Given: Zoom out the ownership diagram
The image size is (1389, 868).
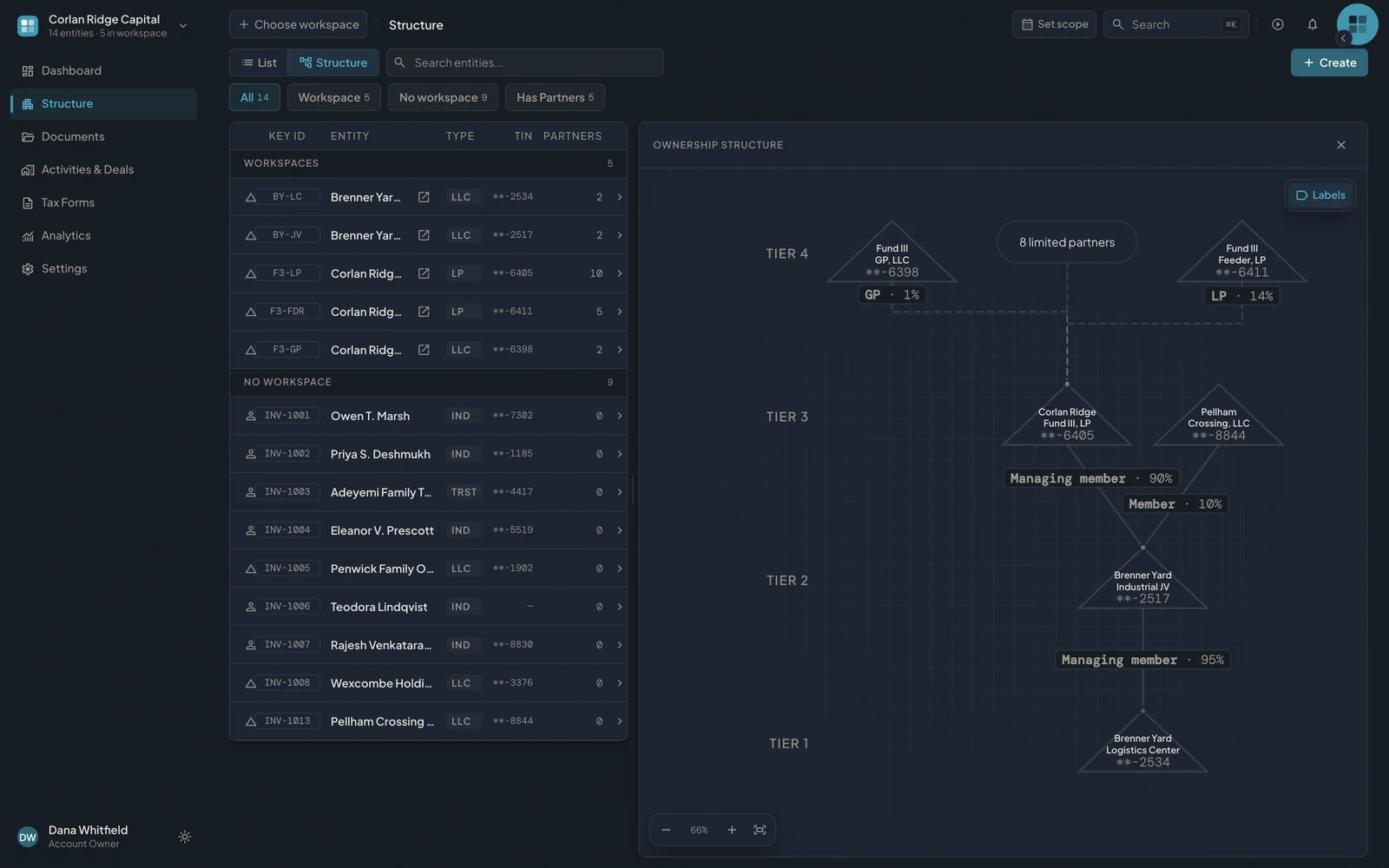Looking at the screenshot, I should point(666,830).
